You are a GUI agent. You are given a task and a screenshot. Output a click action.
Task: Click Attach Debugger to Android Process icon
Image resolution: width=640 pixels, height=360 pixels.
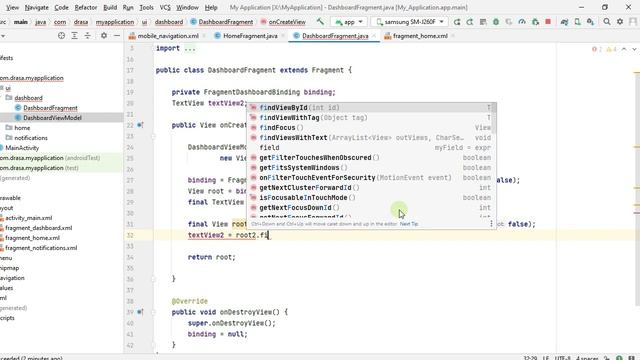coord(535,22)
